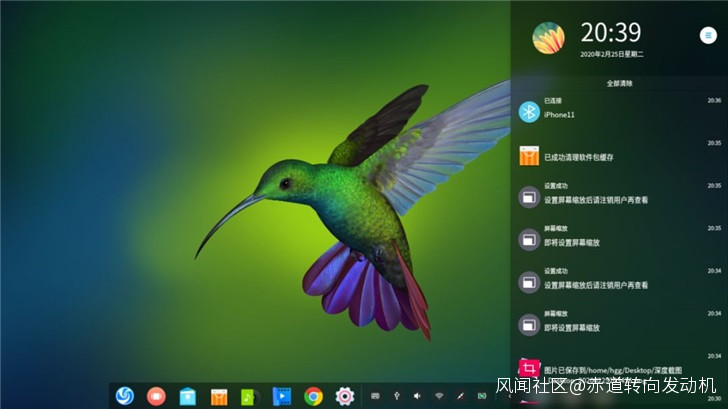Open the blue package box dock icon
Viewport: 728px width, 409px height.
(x=188, y=396)
